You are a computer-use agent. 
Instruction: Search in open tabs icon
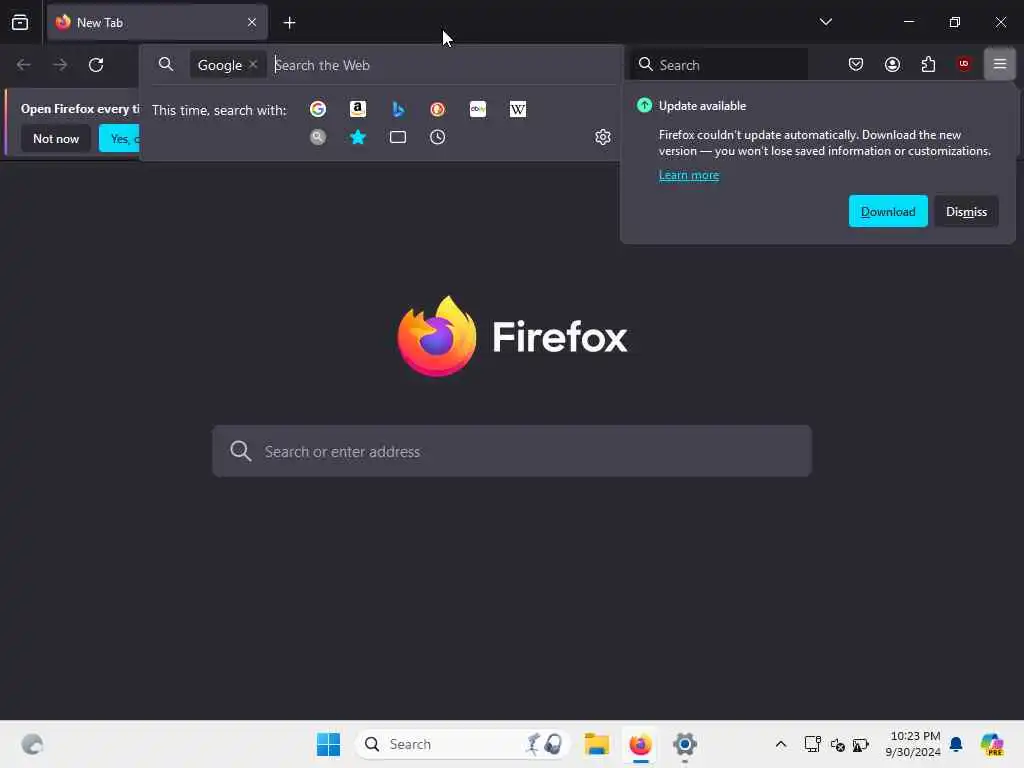click(398, 137)
